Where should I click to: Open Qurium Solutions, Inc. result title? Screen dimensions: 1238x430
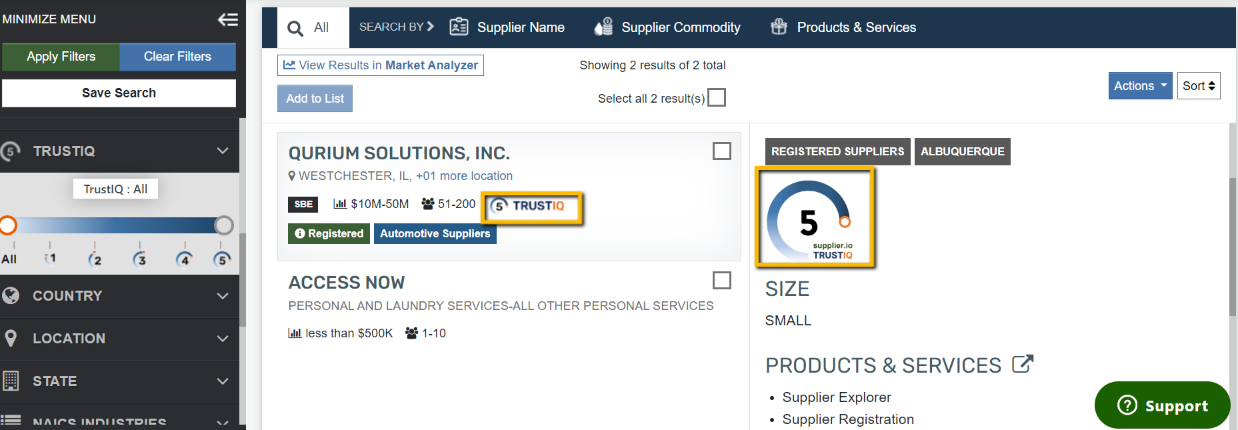point(399,153)
